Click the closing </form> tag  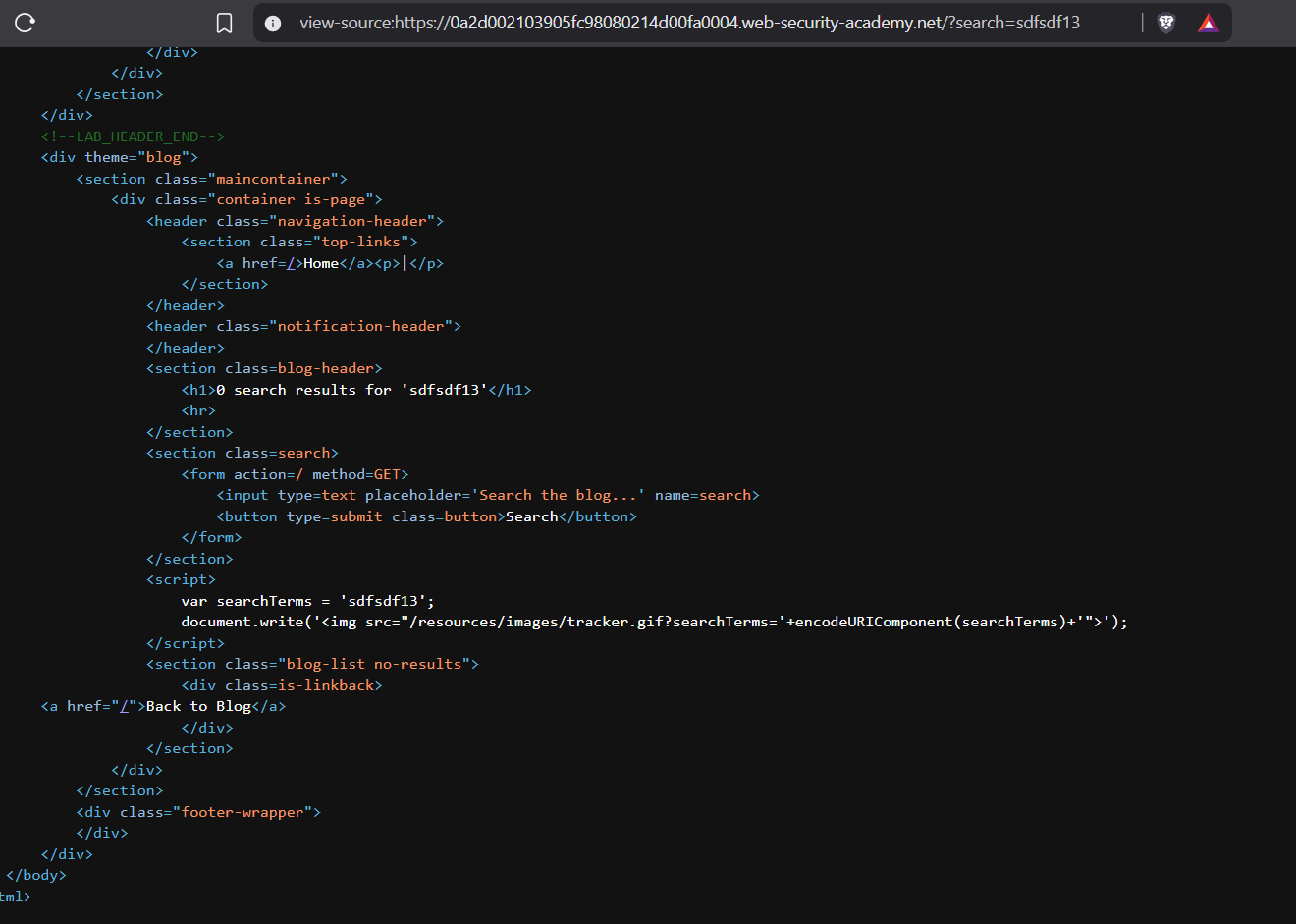(x=211, y=537)
